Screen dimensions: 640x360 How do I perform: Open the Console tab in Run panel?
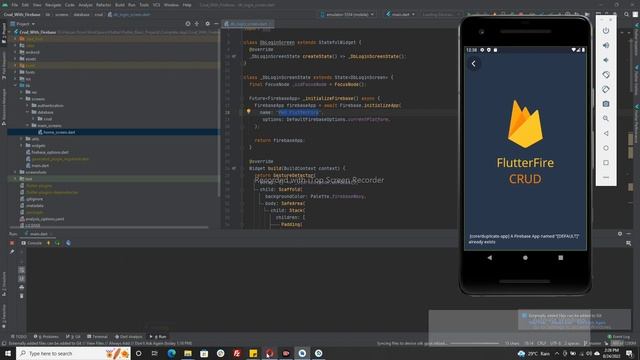pyautogui.click(x=31, y=243)
